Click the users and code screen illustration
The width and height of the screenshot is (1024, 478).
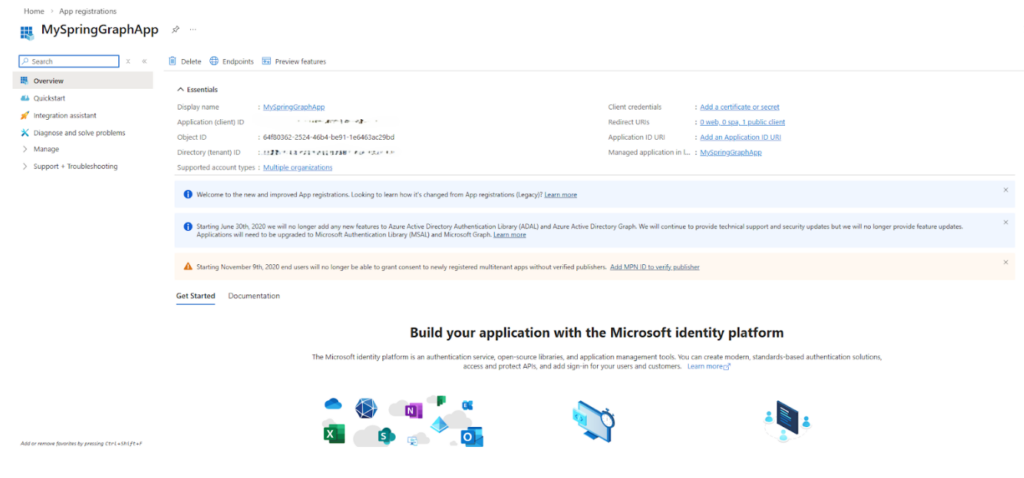coord(787,422)
